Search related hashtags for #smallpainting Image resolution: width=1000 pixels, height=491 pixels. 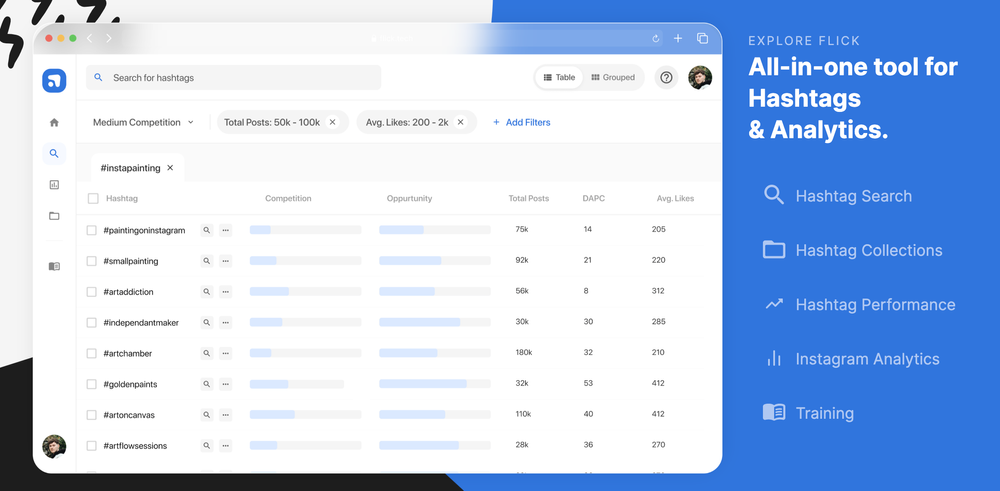pyautogui.click(x=207, y=261)
